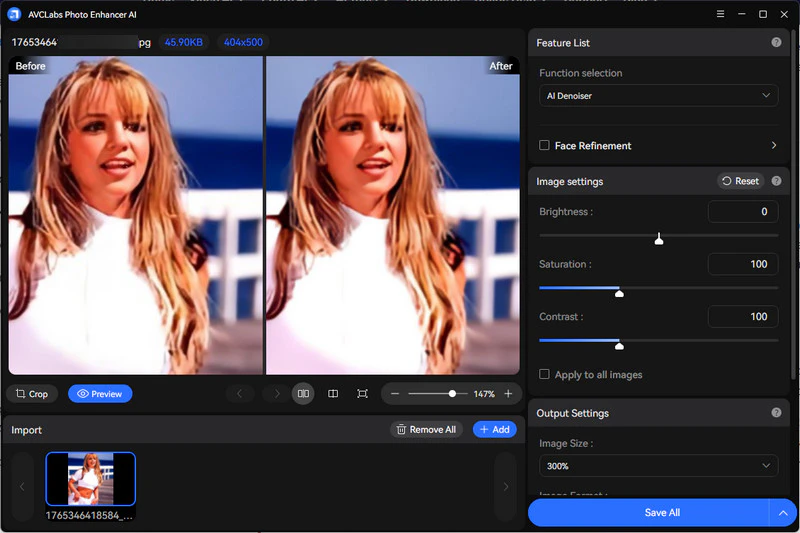Image resolution: width=800 pixels, height=533 pixels.
Task: Expand Save All options arrow
Action: 783,513
